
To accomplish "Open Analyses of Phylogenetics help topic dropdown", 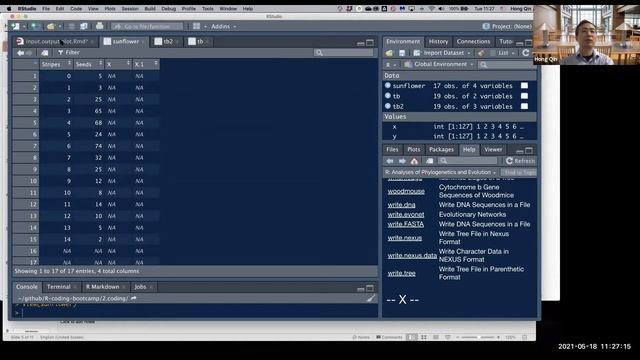I will (x=440, y=172).
